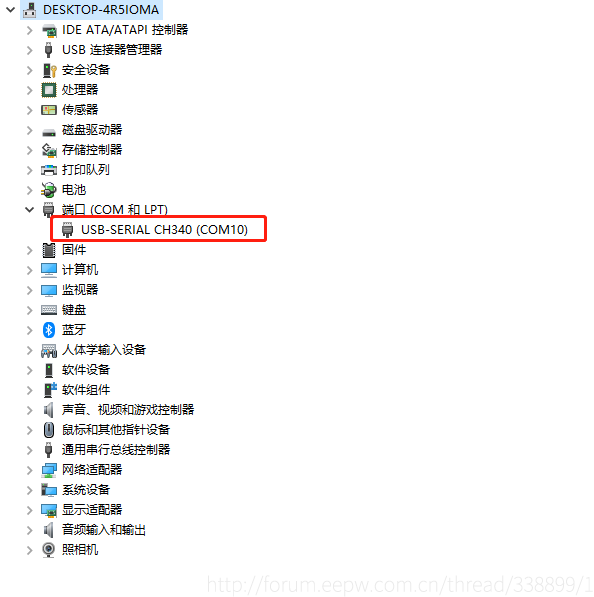This screenshot has height=597, width=594.
Task: Collapse the DESKTOP-4R5IOMA root node
Action: tap(11, 10)
